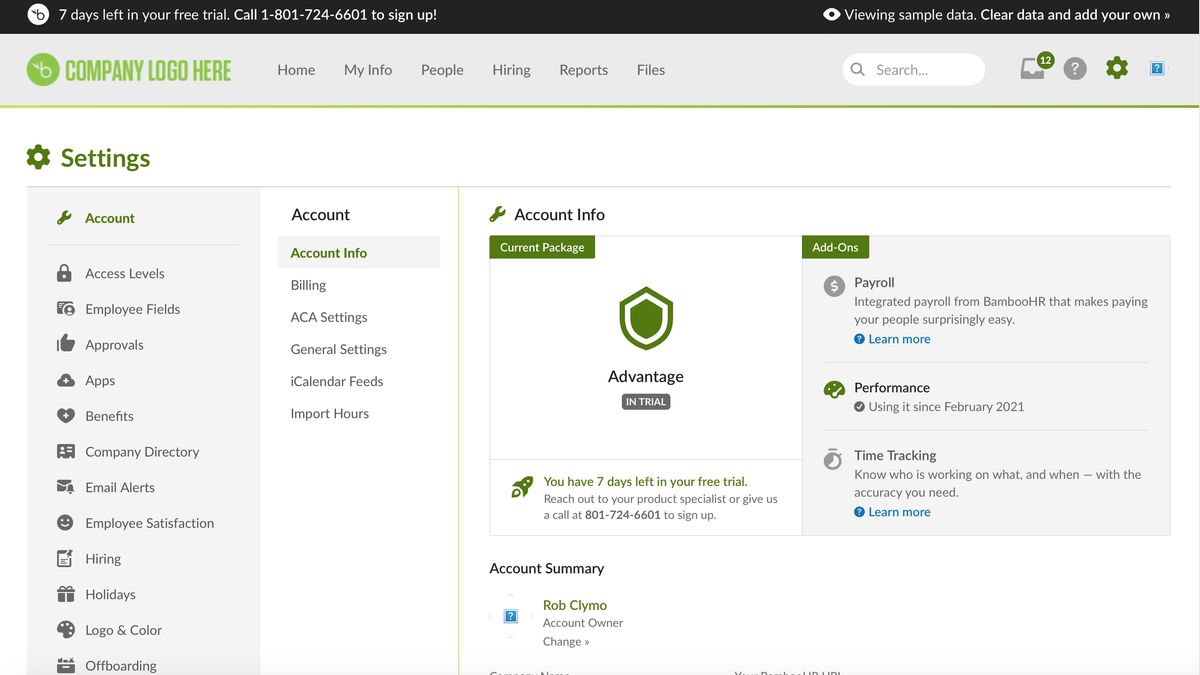Click the Access Levels lock icon

62,272
